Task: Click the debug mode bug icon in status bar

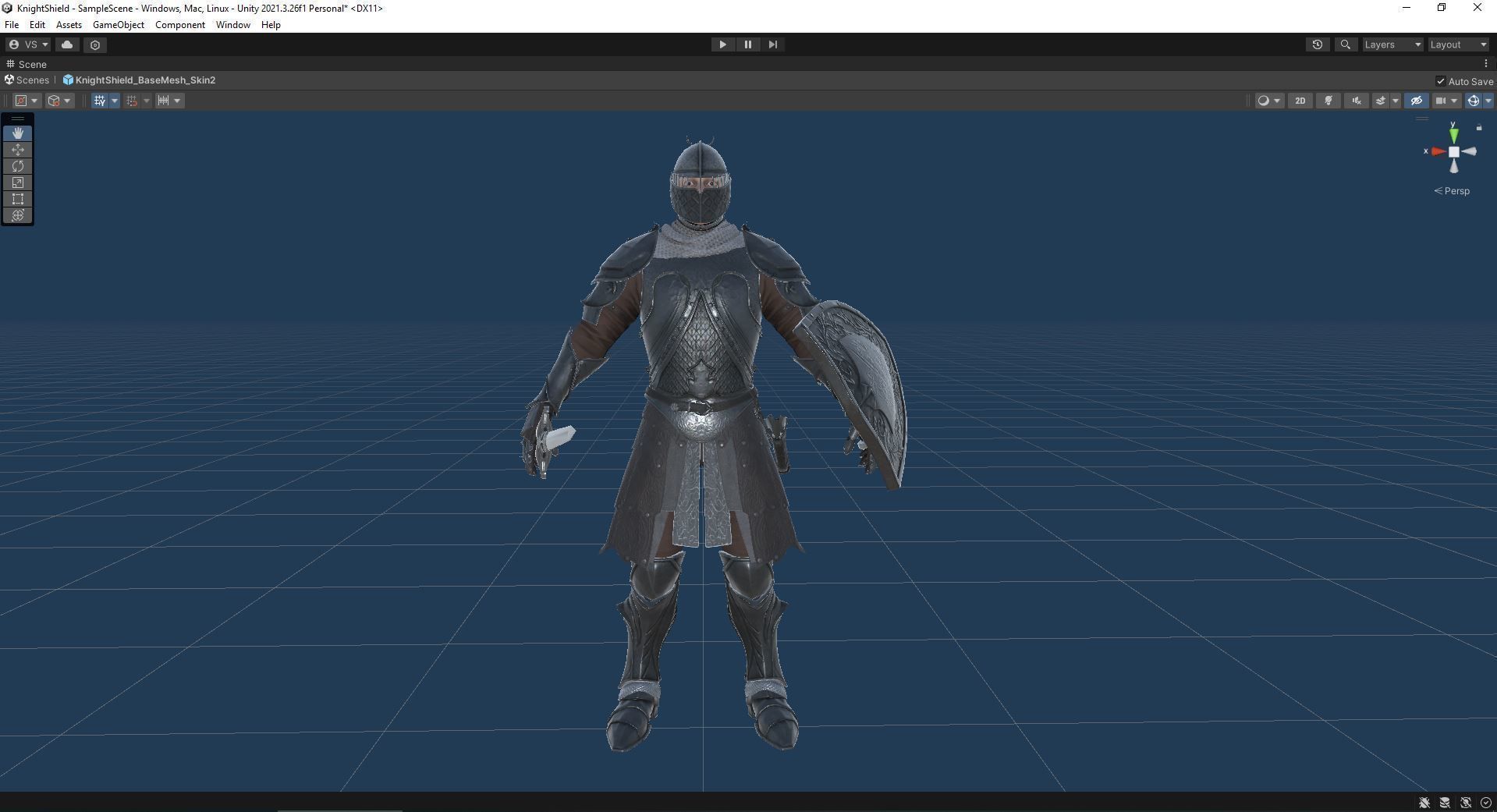Action: tap(1424, 803)
